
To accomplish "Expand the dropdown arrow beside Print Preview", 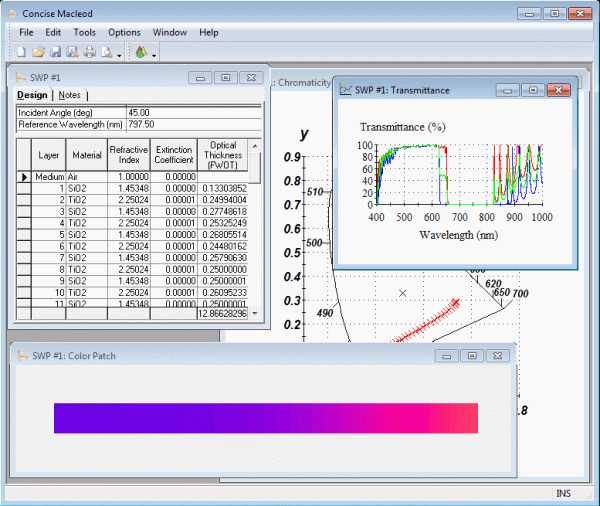I will pos(119,54).
